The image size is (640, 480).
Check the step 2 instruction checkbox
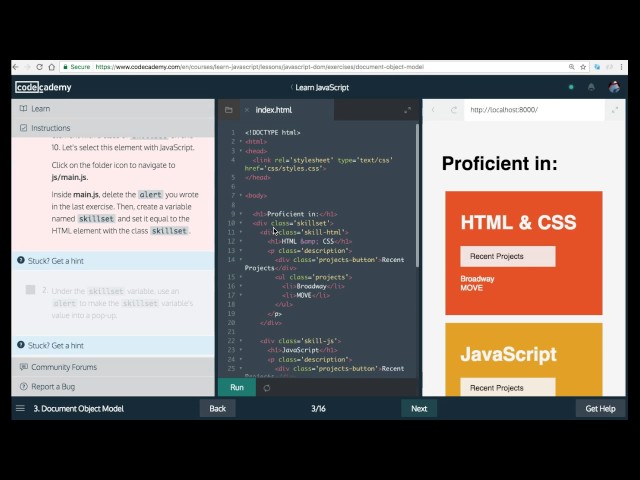30,290
